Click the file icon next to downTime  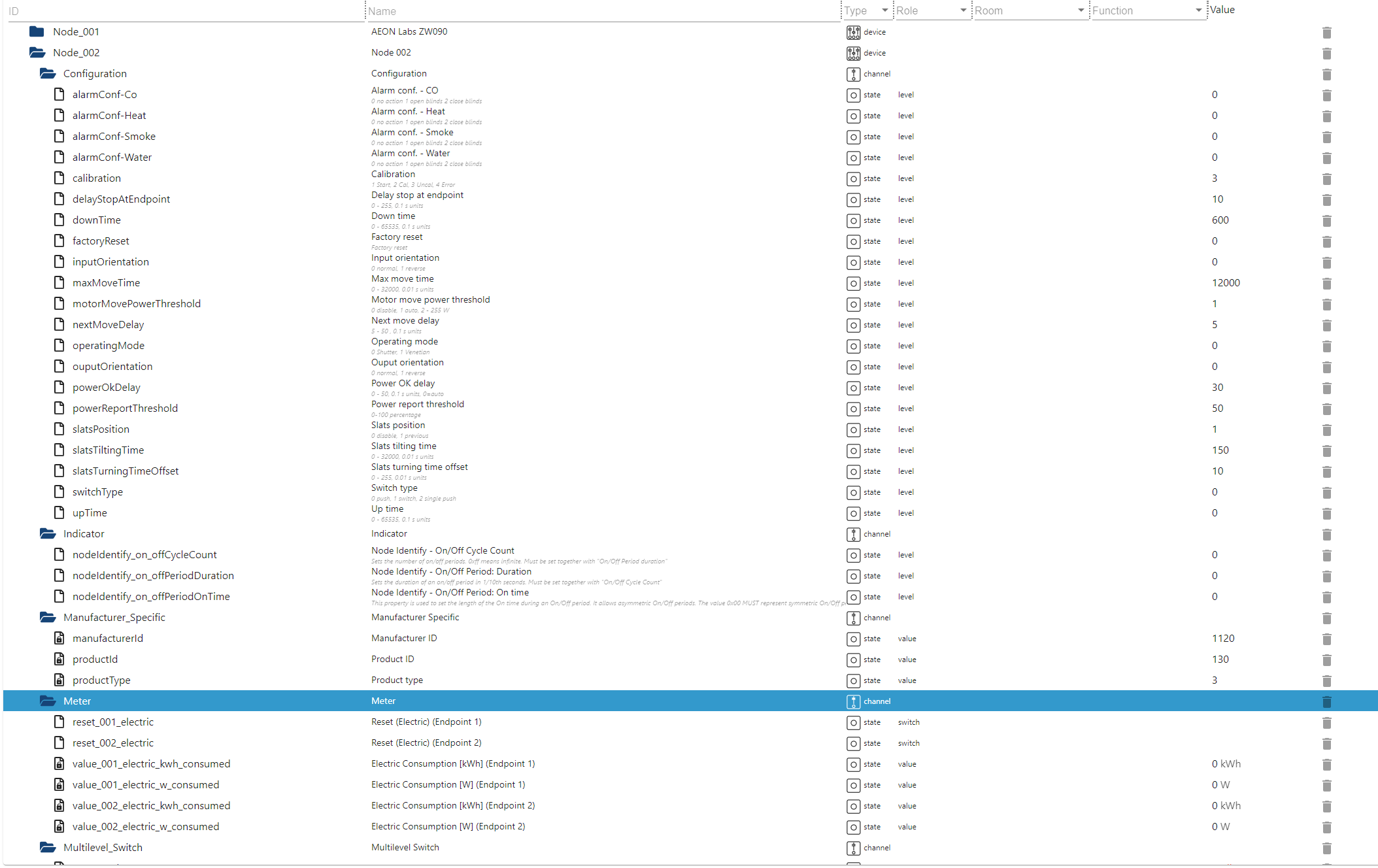[59, 220]
